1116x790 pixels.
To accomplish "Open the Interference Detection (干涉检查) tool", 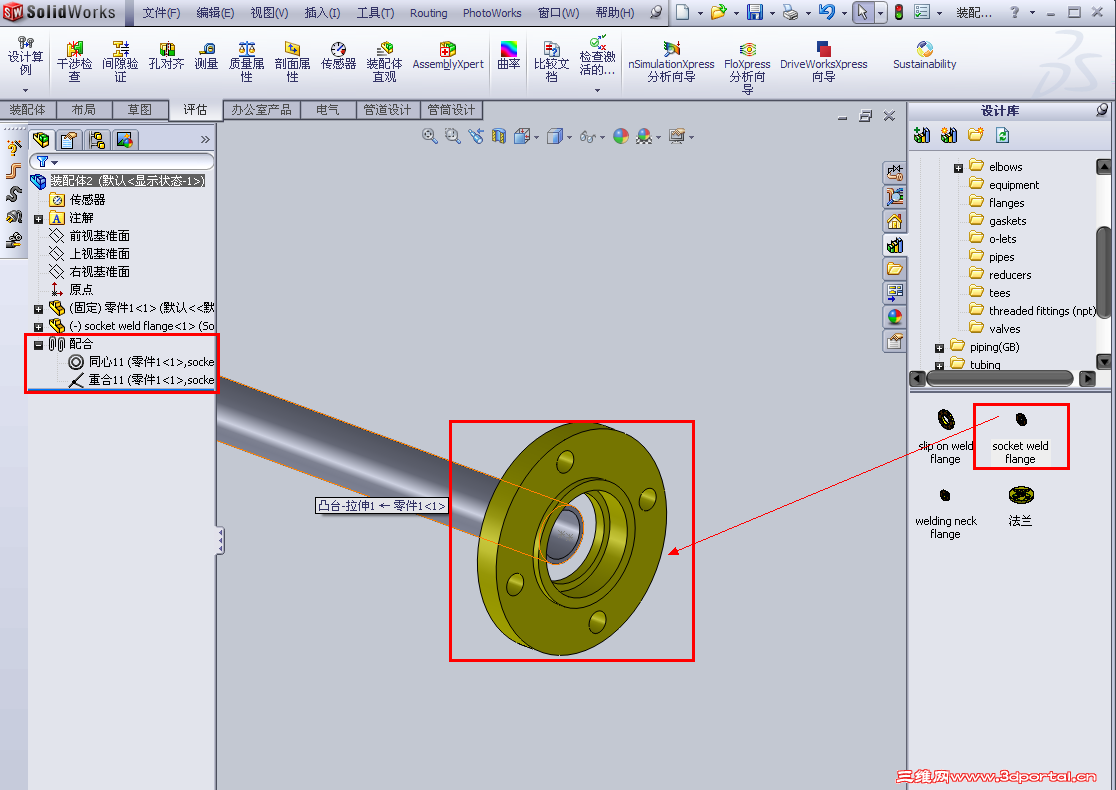I will pyautogui.click(x=74, y=62).
